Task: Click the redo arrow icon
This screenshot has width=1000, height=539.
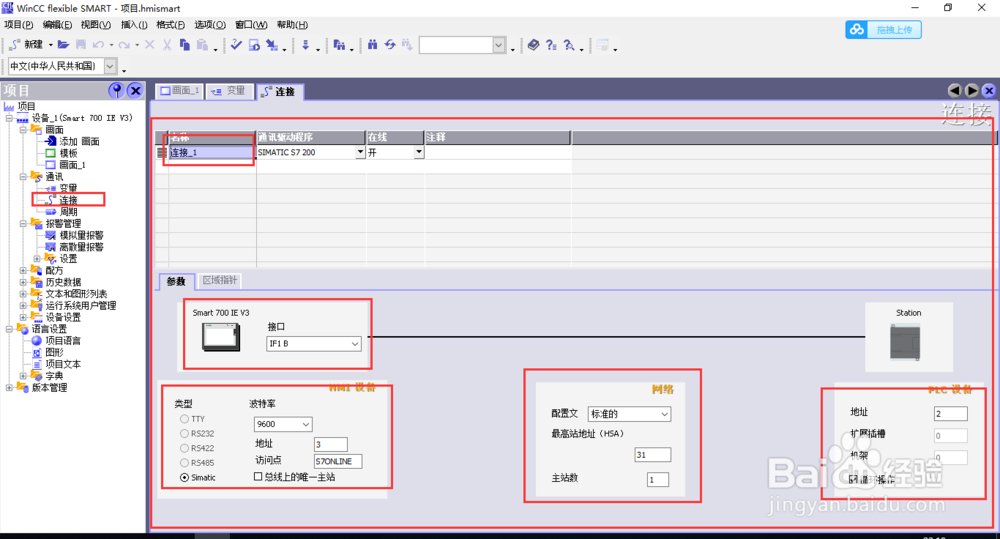Action: 124,45
